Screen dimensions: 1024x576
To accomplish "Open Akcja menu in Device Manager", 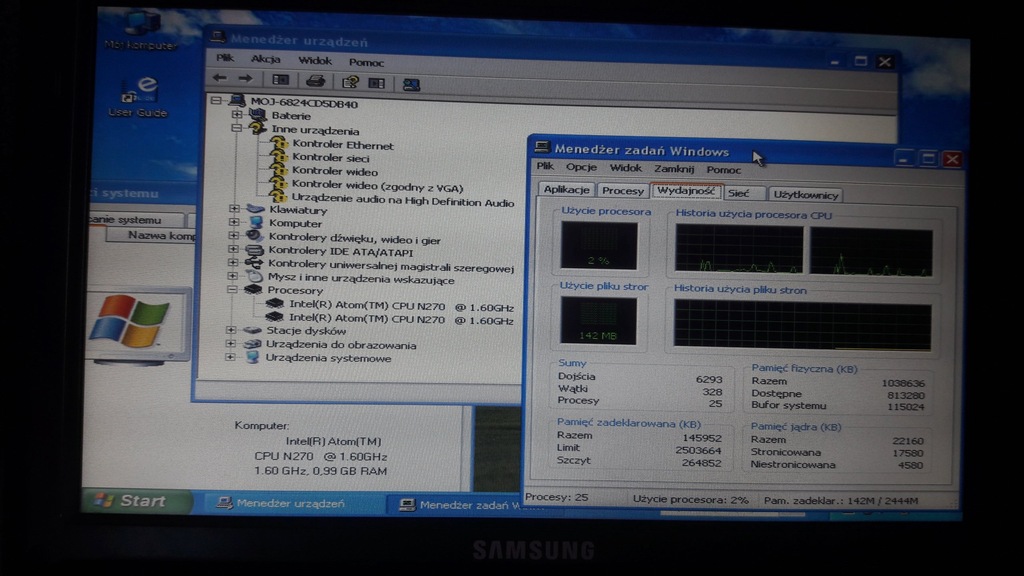I will (x=266, y=59).
